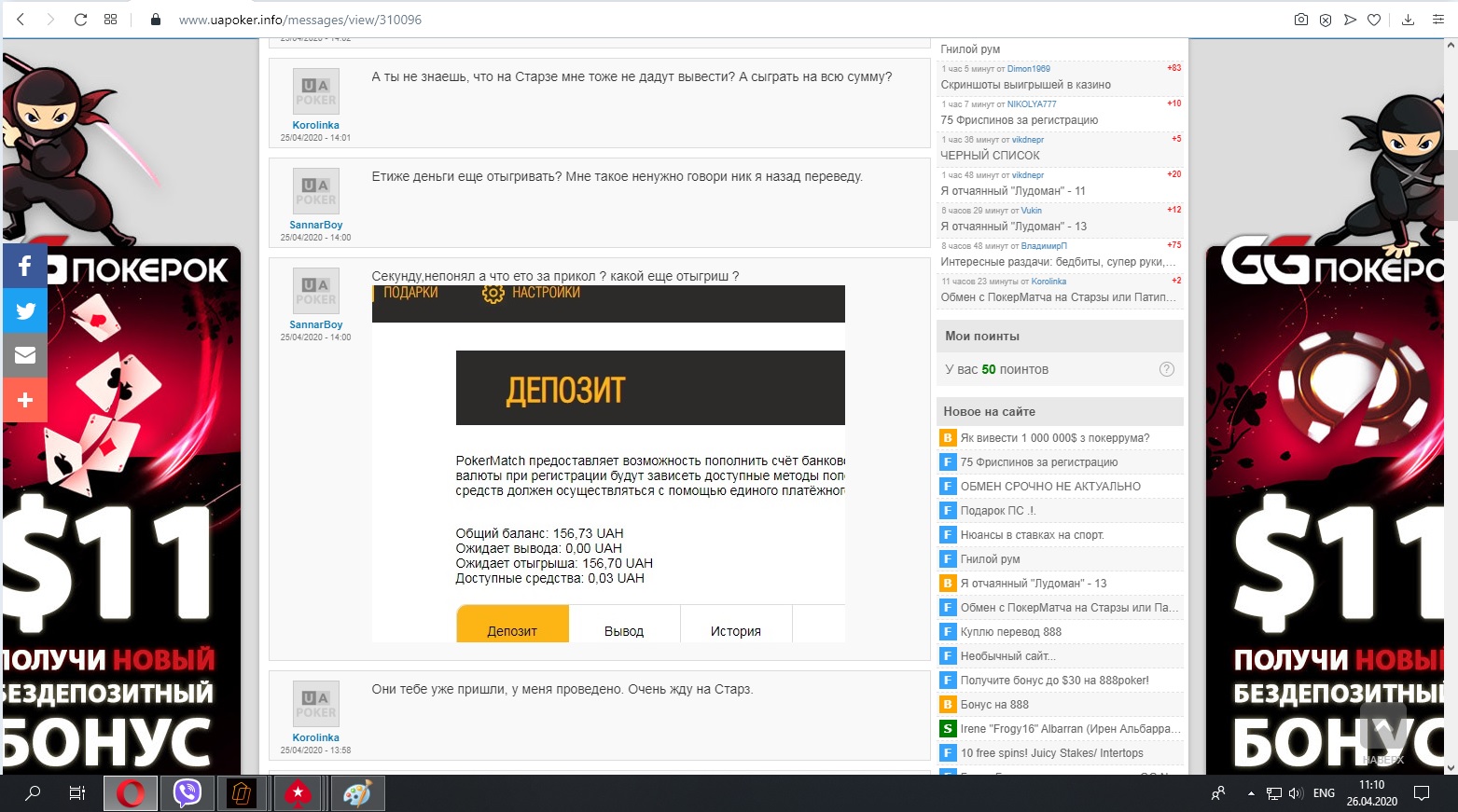The height and width of the screenshot is (812, 1458).
Task: Open the orange taskbar application icon
Action: point(243,793)
